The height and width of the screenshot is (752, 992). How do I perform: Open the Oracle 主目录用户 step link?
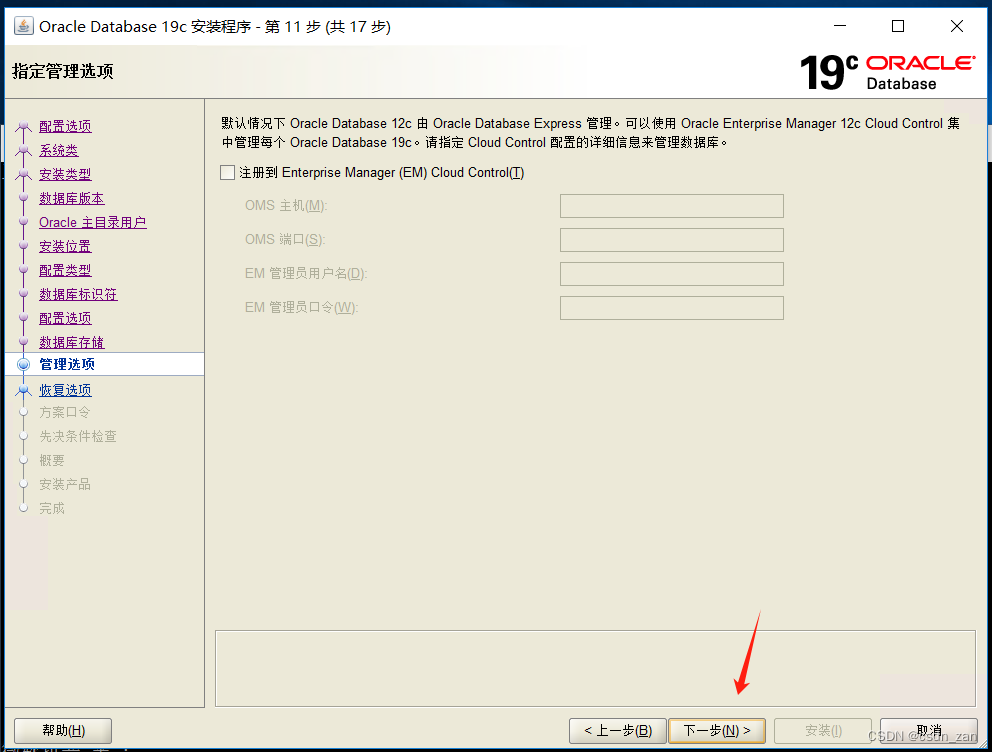(93, 222)
